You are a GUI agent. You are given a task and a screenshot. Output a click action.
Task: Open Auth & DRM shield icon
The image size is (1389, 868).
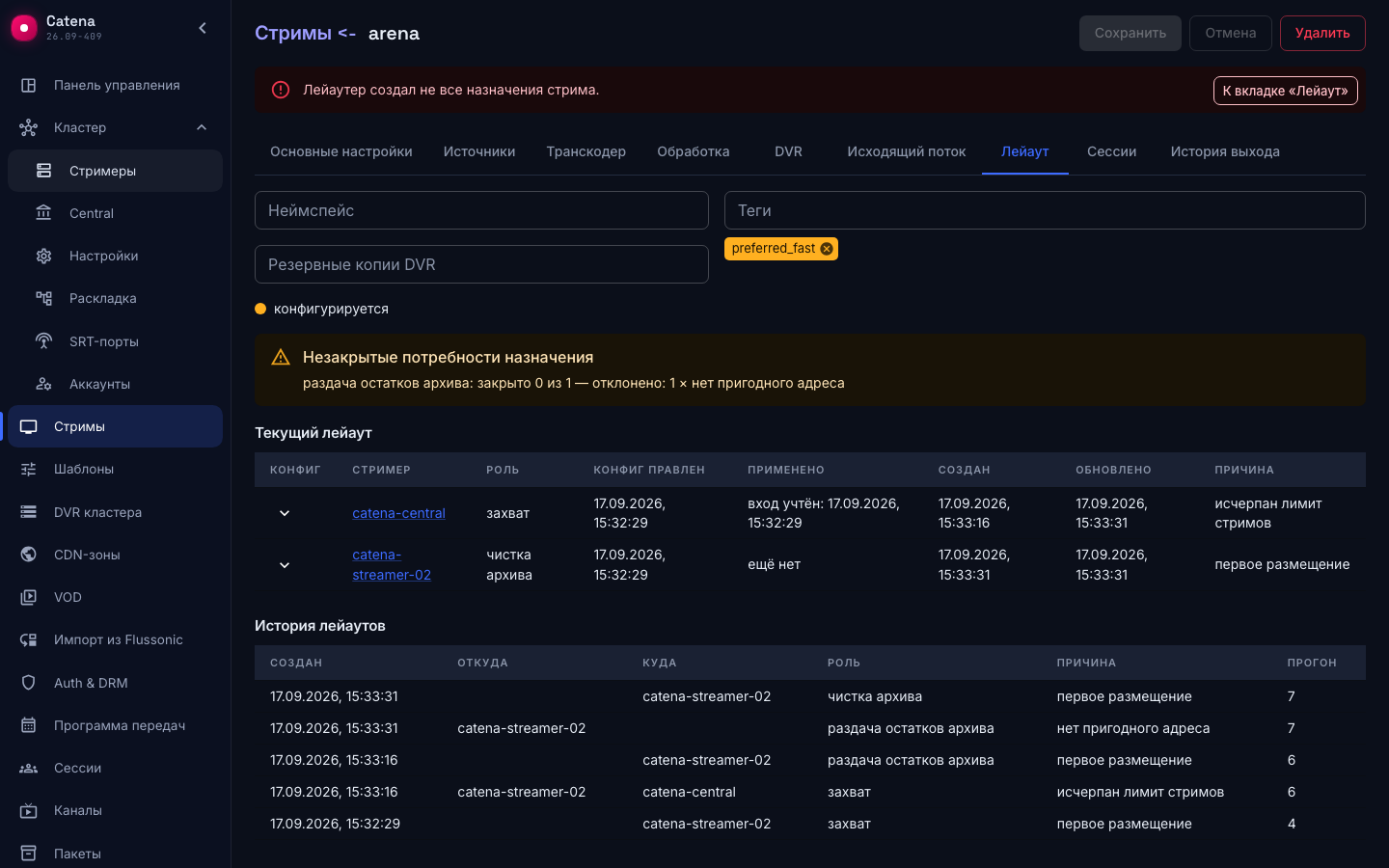click(29, 683)
